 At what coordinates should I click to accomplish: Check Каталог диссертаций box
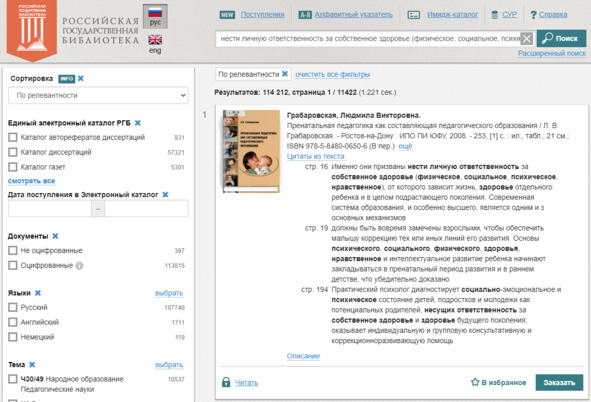[x=13, y=152]
